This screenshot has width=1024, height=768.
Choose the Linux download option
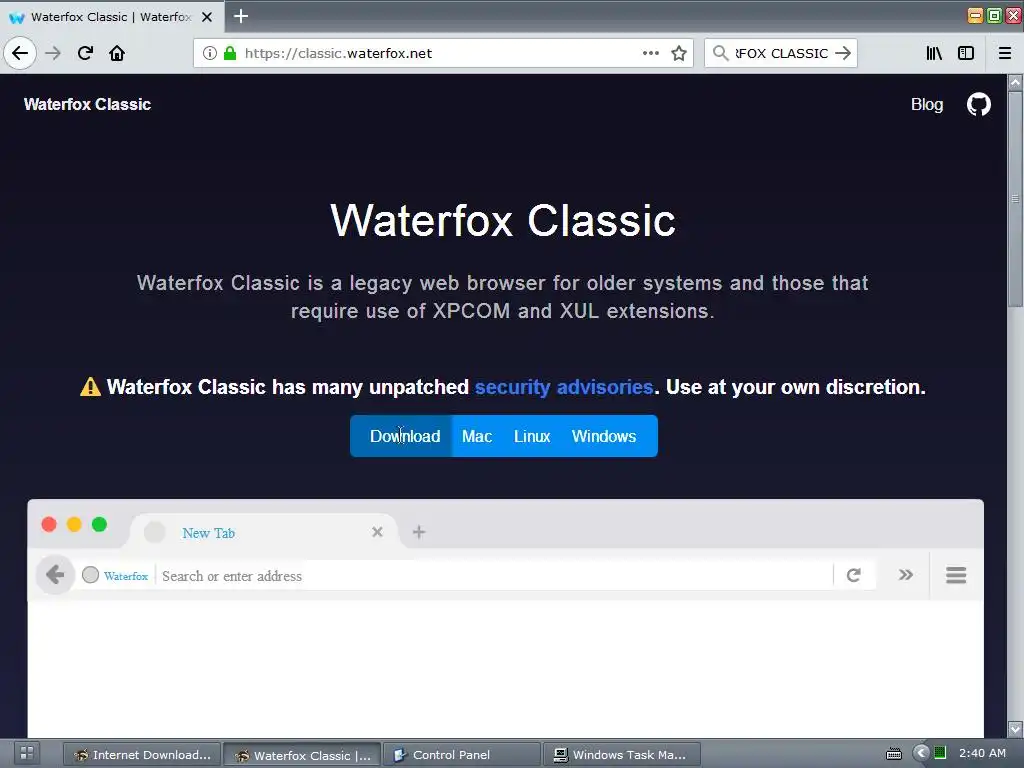pos(532,436)
